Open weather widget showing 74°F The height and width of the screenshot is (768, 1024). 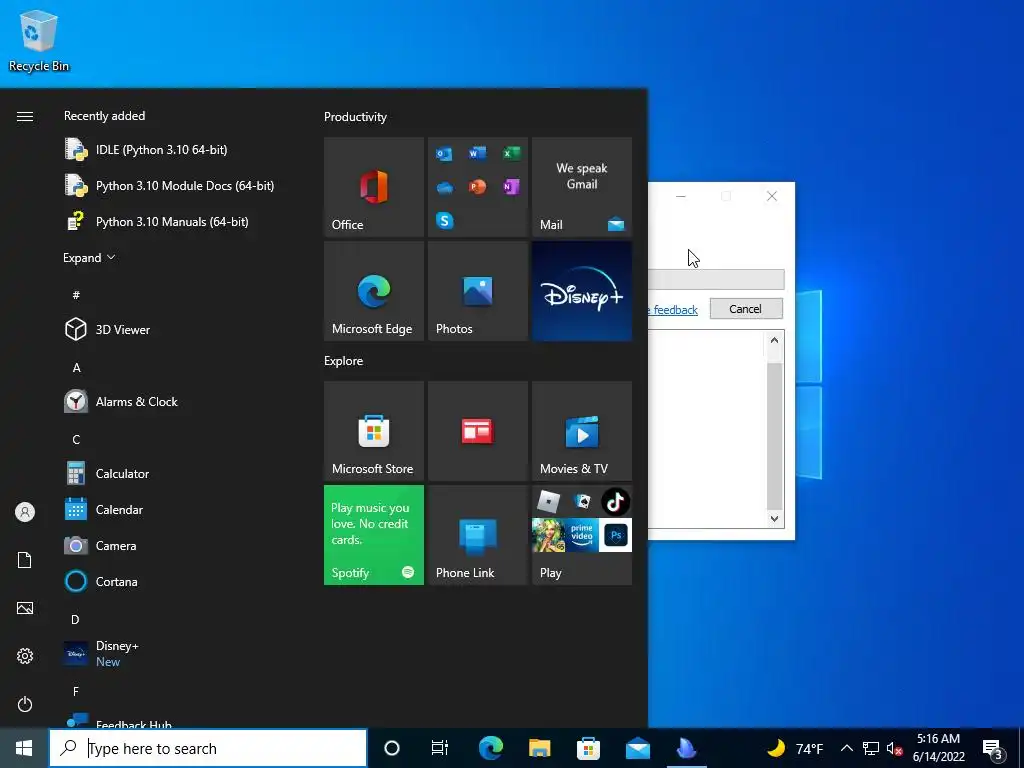coord(795,748)
